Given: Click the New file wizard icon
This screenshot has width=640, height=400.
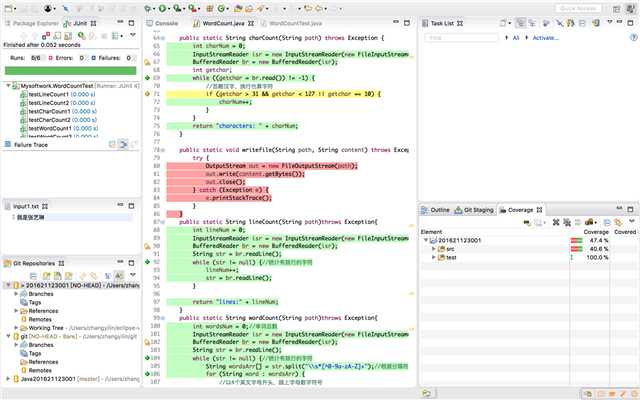Looking at the screenshot, I should pyautogui.click(x=8, y=9).
